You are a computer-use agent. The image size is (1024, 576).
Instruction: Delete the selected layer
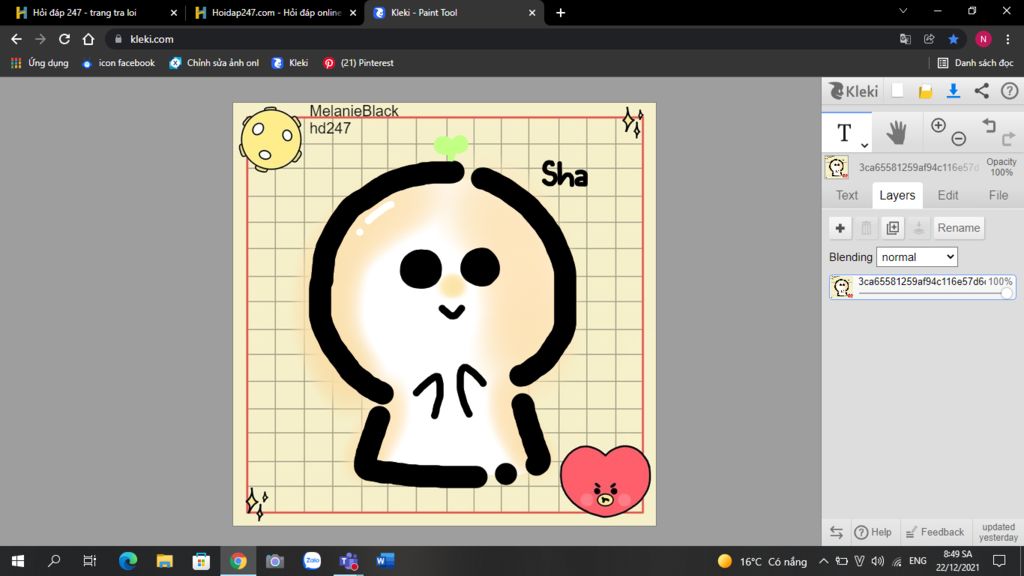867,228
